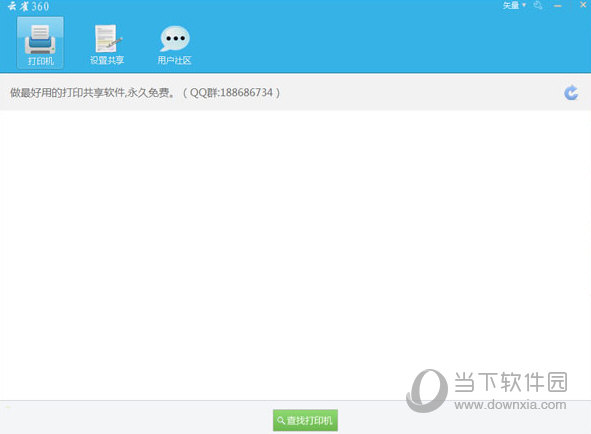Viewport: 591px width, 434px height.
Task: Click the green 查找打印机 button
Action: 305,420
